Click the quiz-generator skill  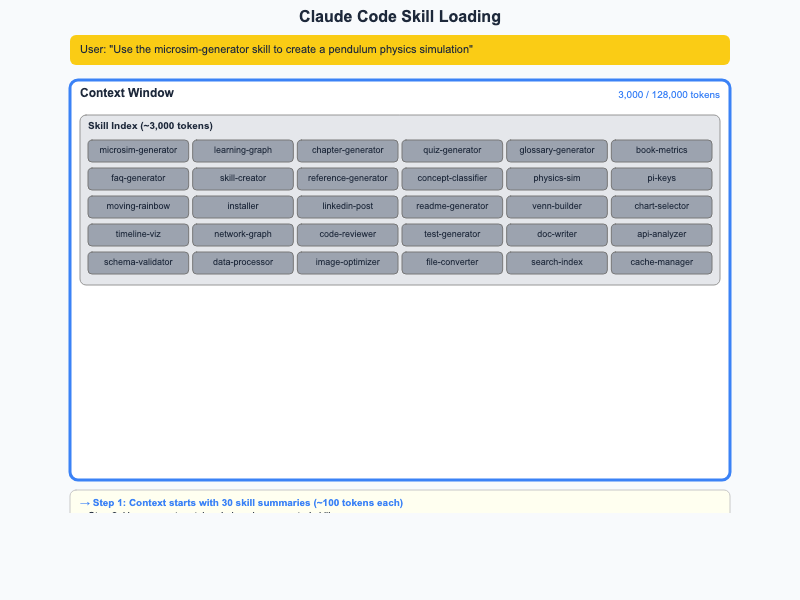pos(452,151)
